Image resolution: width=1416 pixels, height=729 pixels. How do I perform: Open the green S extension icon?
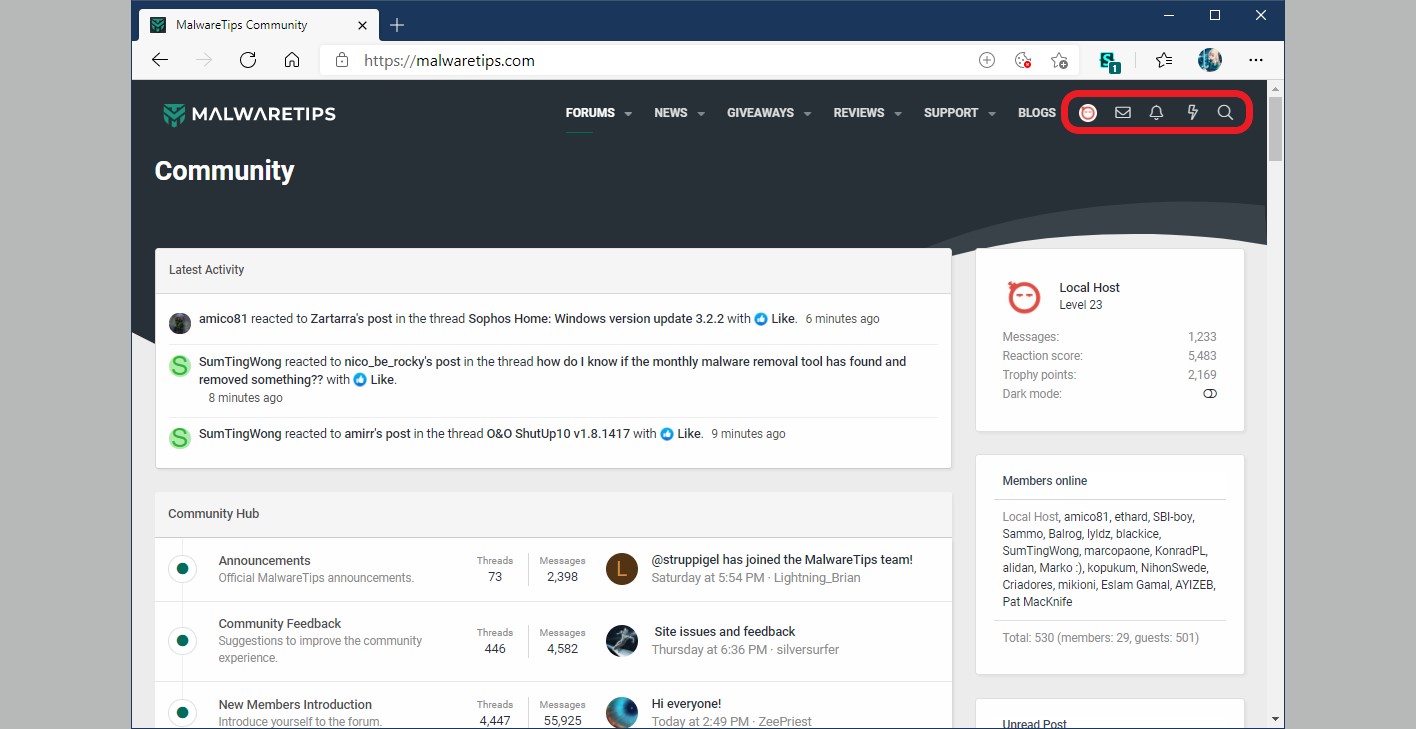1110,61
